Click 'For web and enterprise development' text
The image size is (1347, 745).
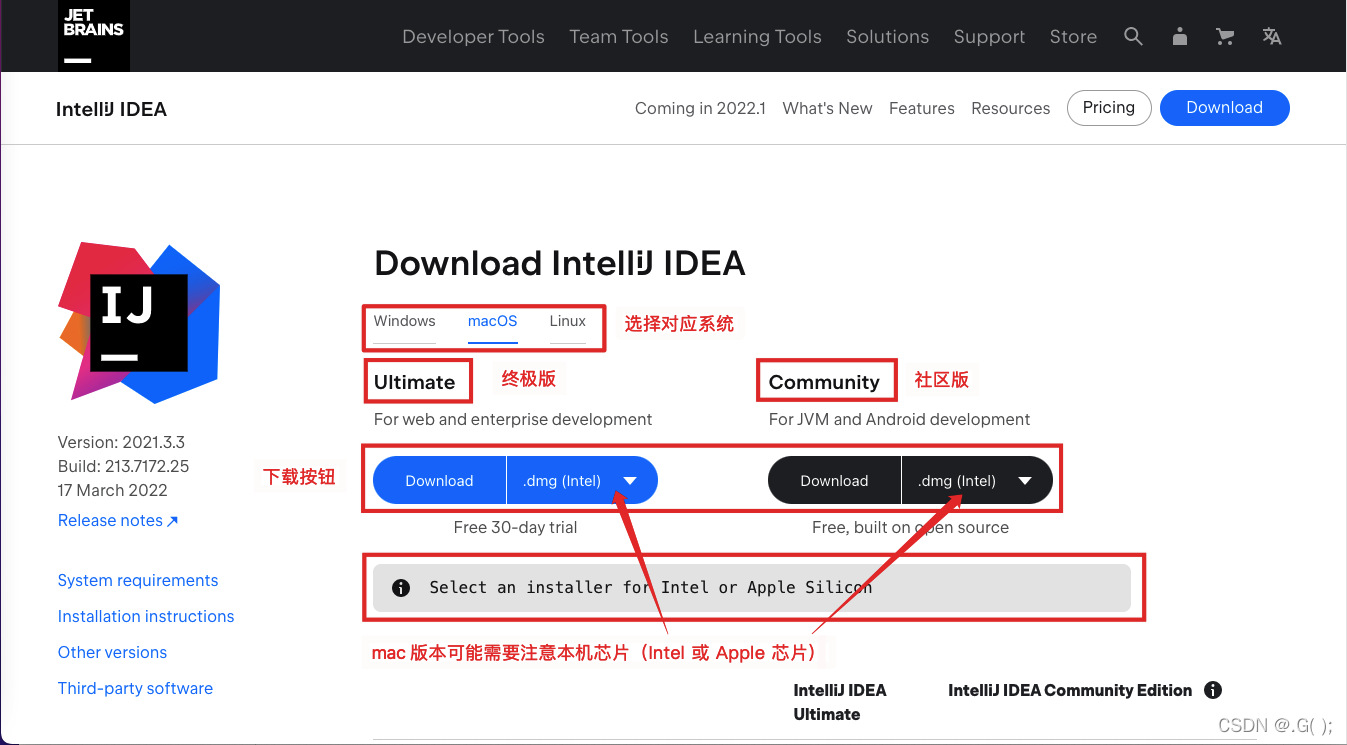pyautogui.click(x=513, y=420)
